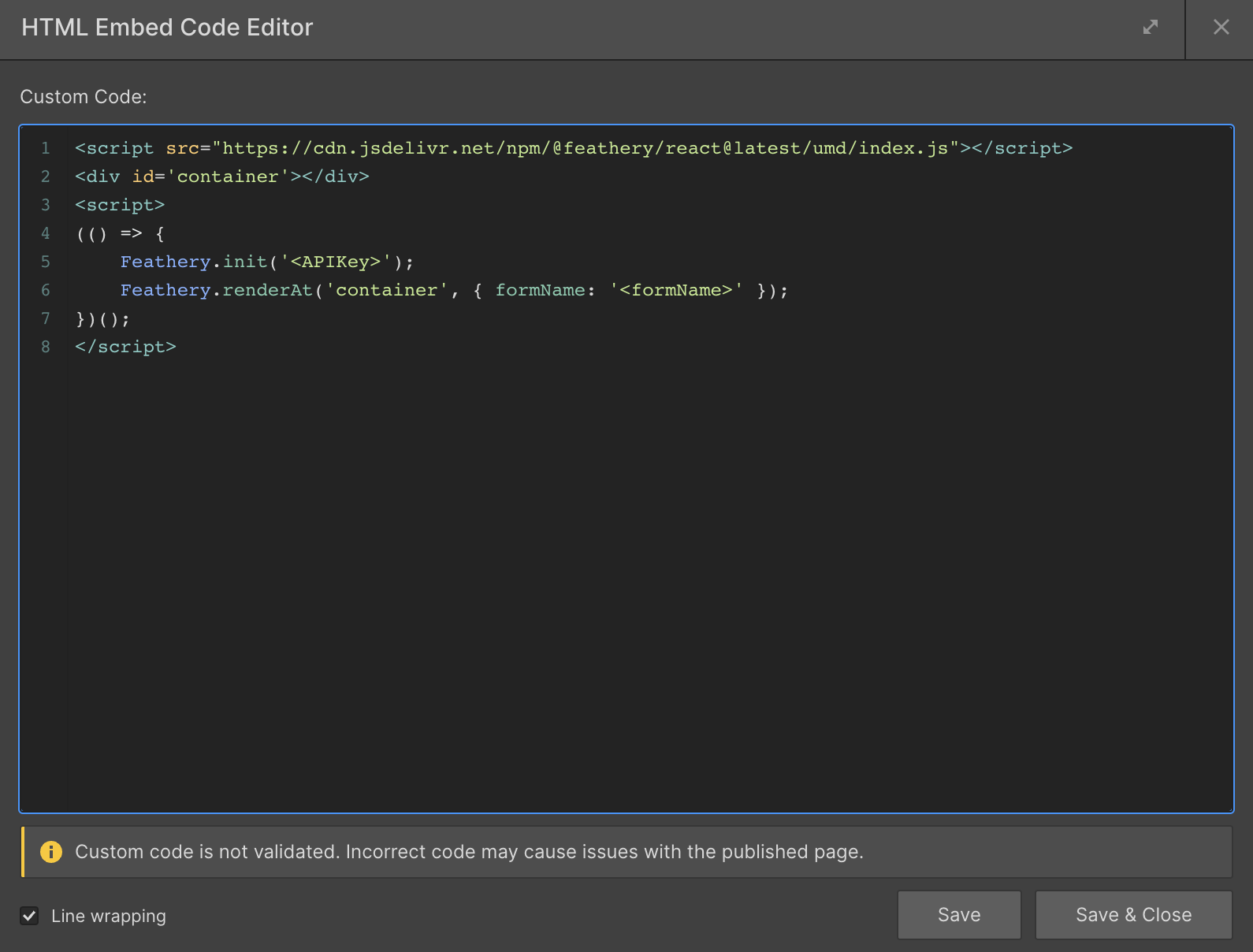Image resolution: width=1253 pixels, height=952 pixels.
Task: Expand the code editor to fullscreen
Action: tap(1151, 28)
